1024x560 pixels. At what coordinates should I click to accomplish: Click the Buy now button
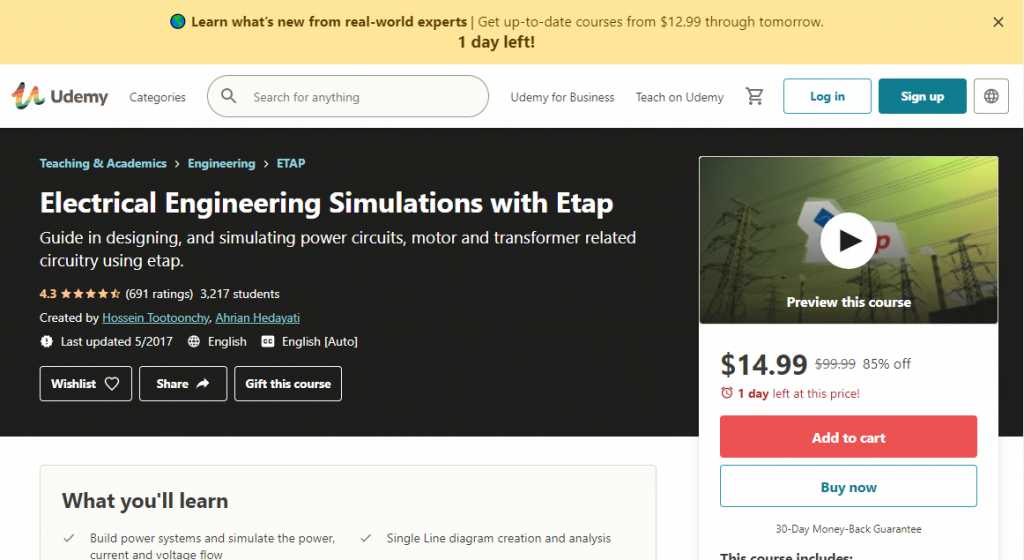[x=848, y=487]
